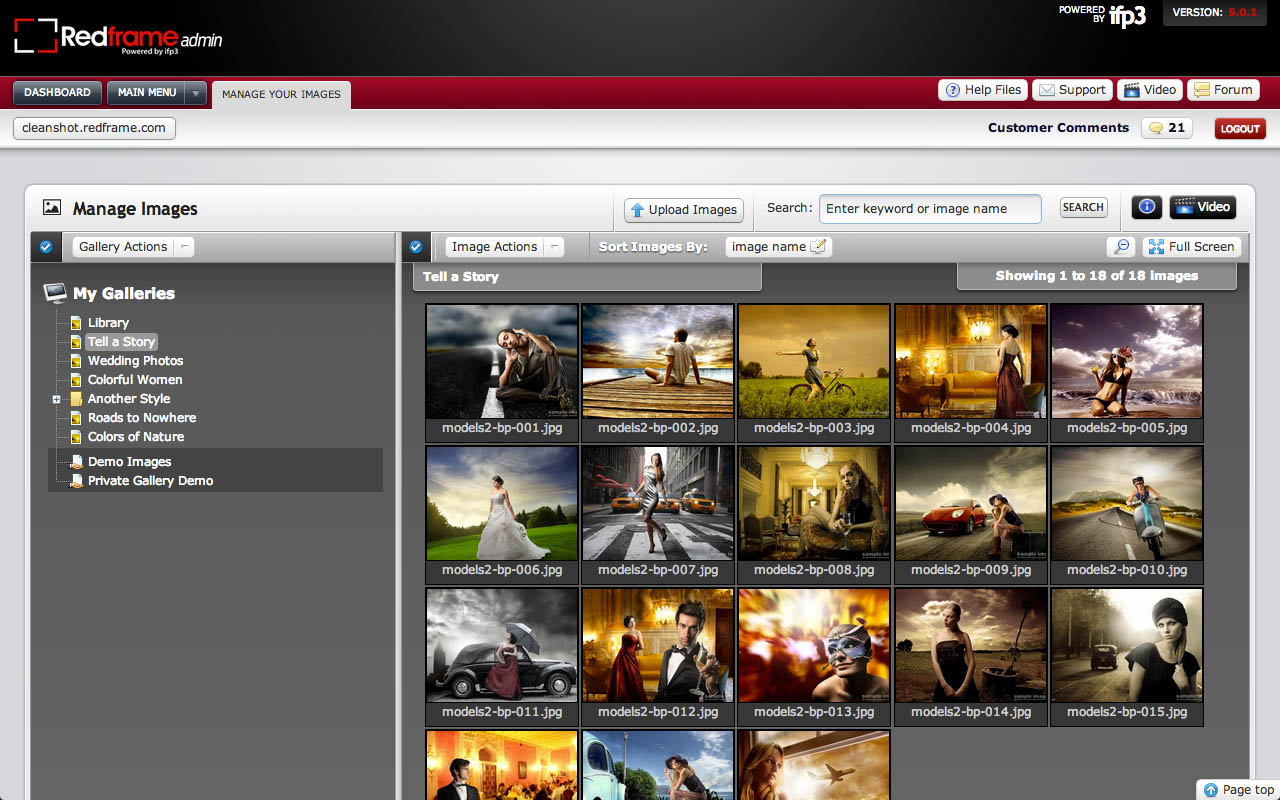Select thumbnail models2-bp-006.jpg
Screen dimensions: 1280x800
click(502, 504)
